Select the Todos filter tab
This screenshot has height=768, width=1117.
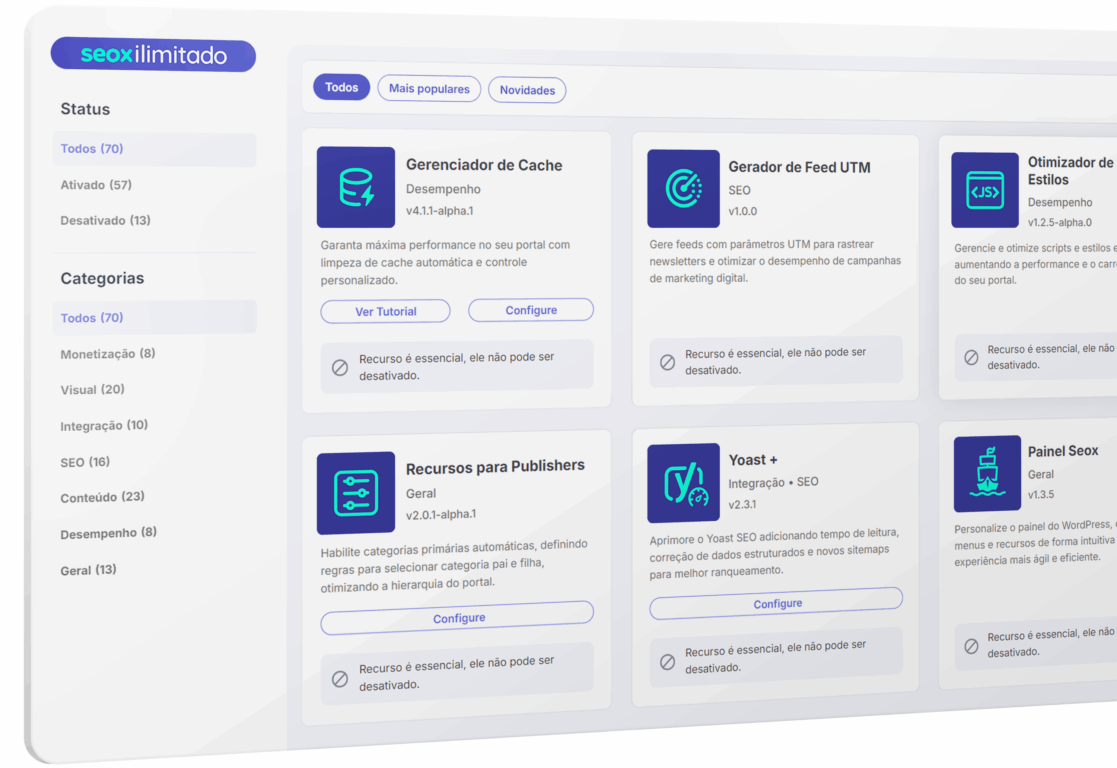click(341, 87)
